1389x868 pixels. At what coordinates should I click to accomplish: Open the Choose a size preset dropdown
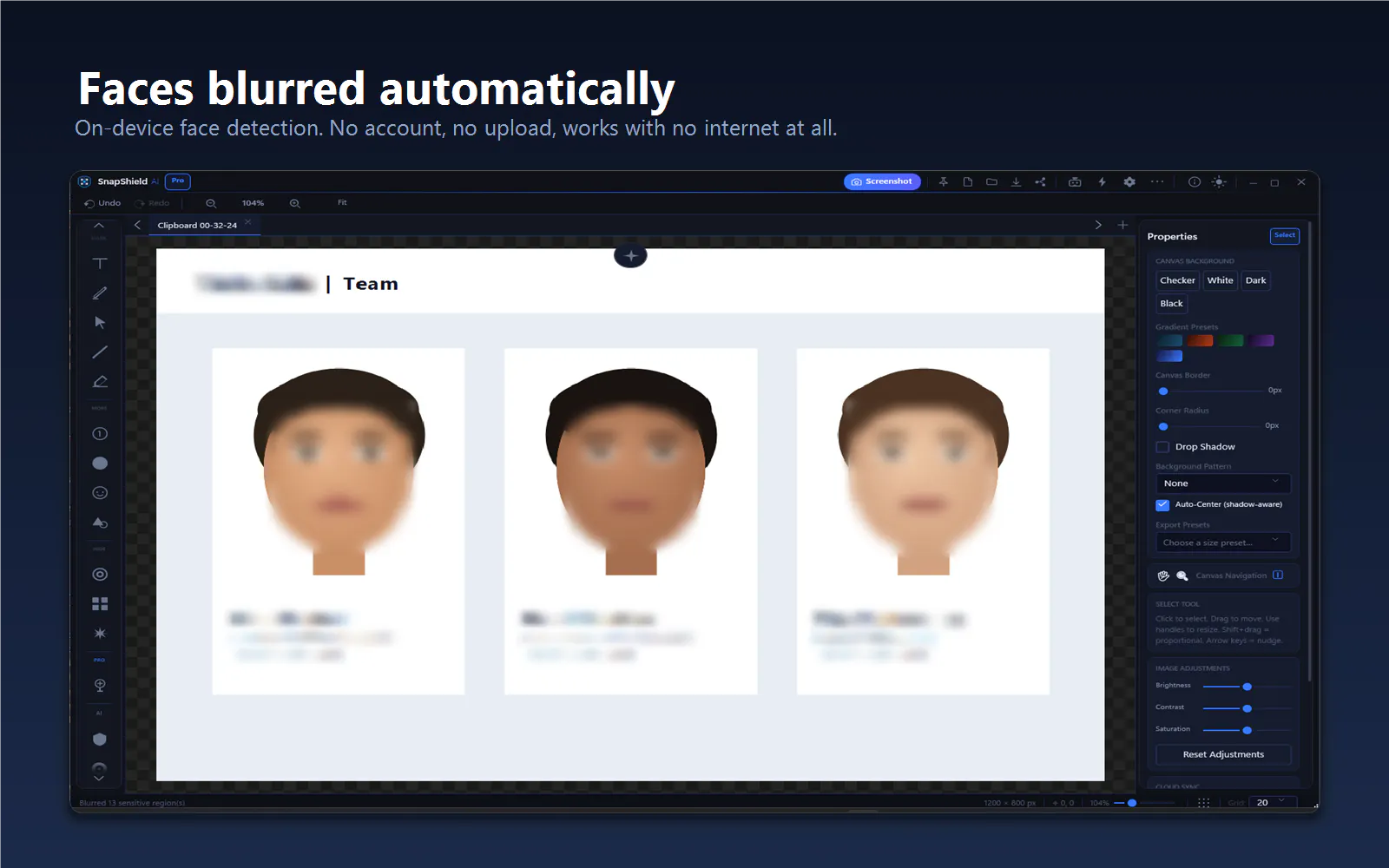coord(1222,542)
